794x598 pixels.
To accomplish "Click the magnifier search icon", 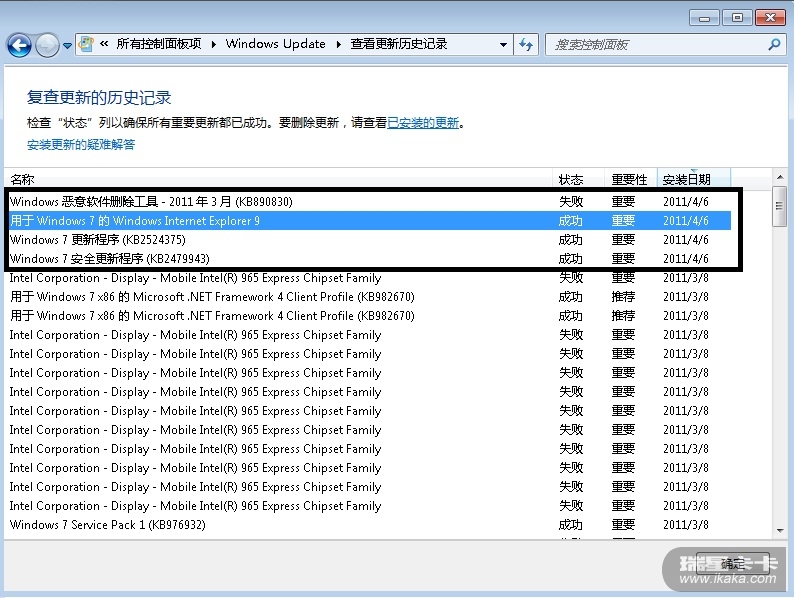I will coord(774,45).
